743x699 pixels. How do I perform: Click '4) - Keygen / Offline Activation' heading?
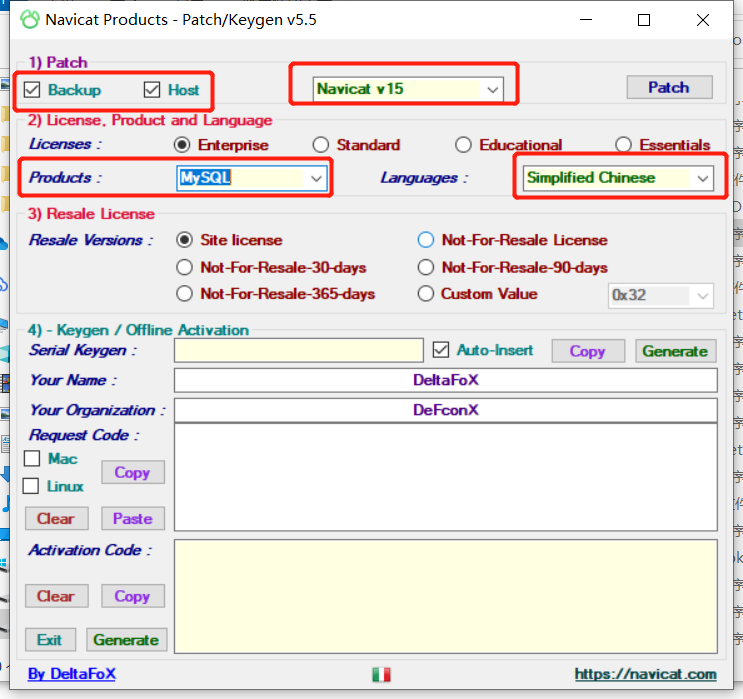[x=138, y=330]
